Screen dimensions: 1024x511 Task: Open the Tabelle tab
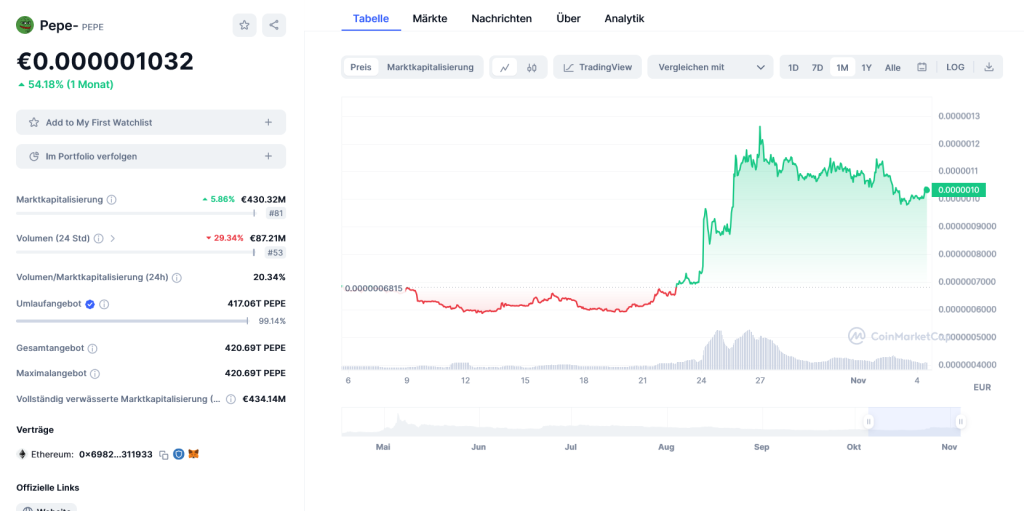[x=371, y=18]
